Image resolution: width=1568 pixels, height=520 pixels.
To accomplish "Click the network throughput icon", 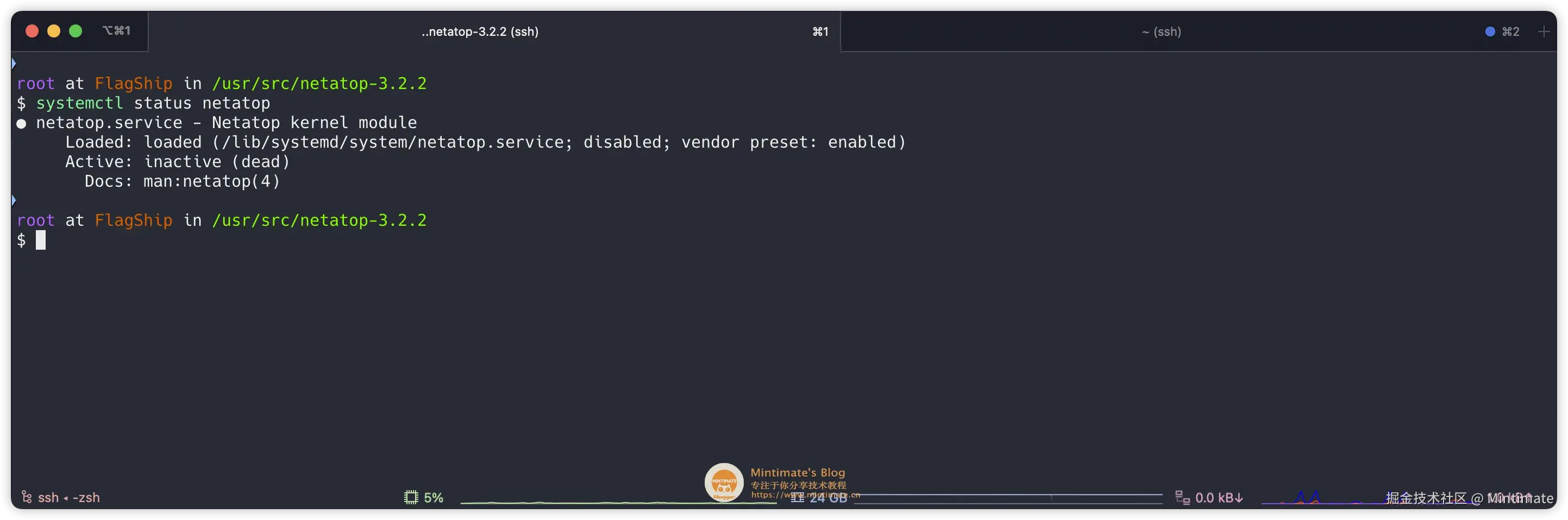I will [1182, 498].
